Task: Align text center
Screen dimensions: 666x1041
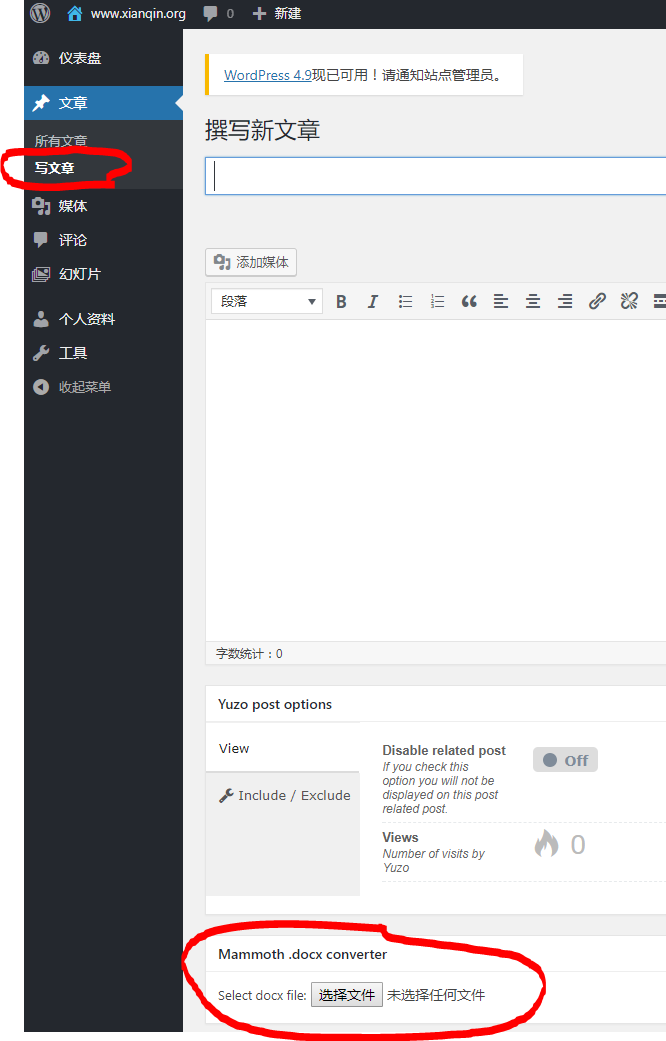Action: [533, 301]
